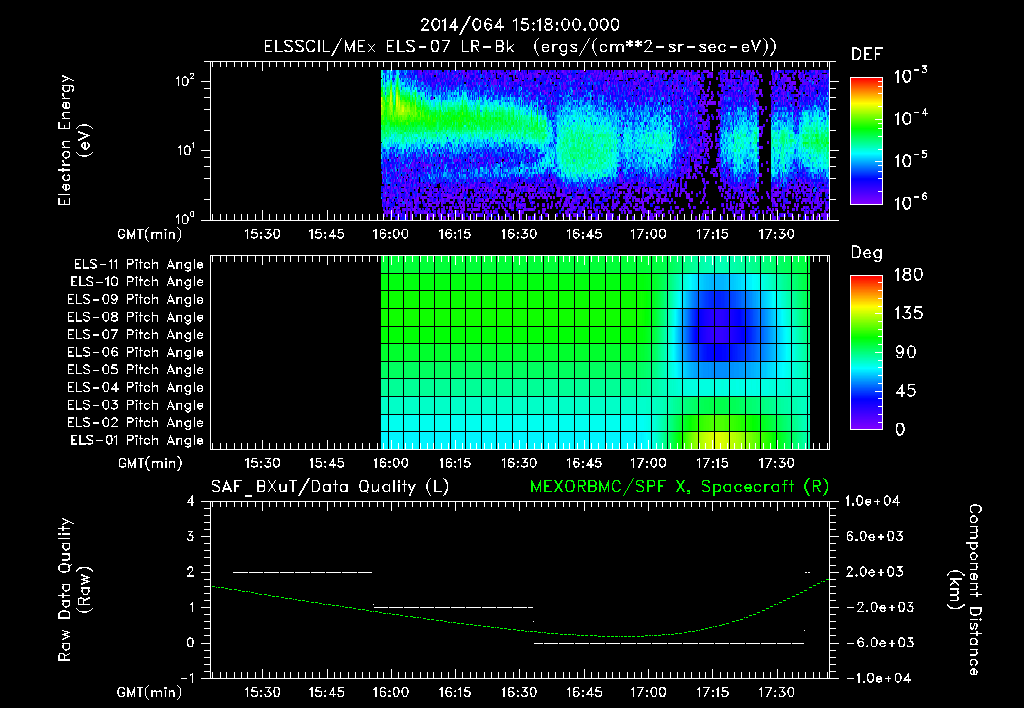Click GMT(min) label under the data quality plot
The height and width of the screenshot is (708, 1024).
pos(150,692)
